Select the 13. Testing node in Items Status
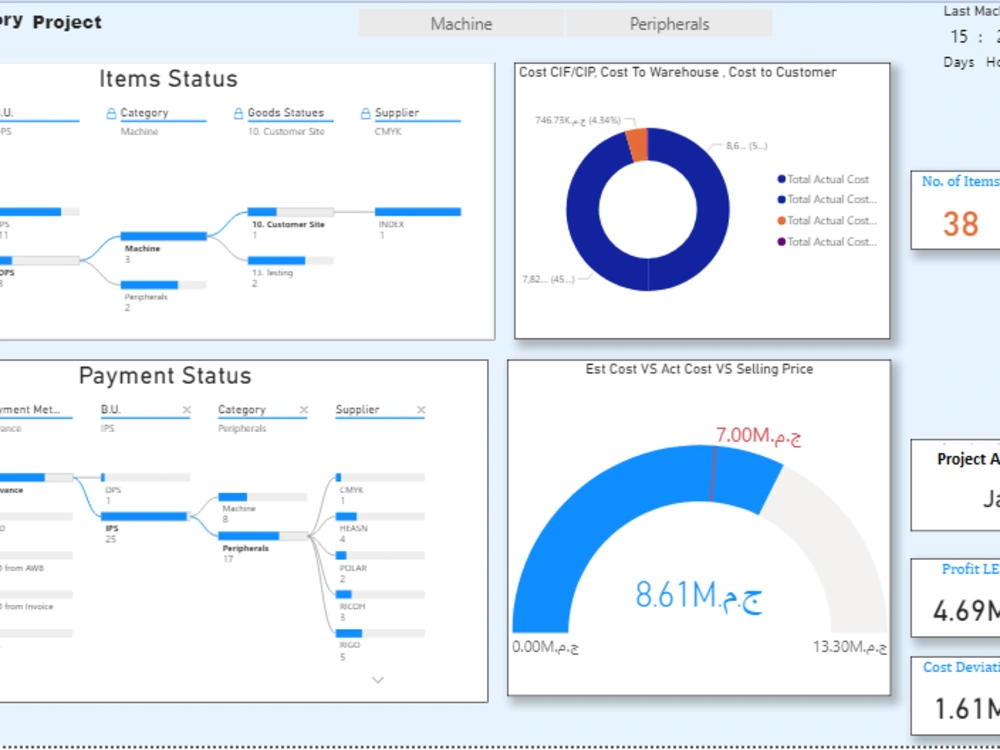1000x750 pixels. [x=290, y=260]
